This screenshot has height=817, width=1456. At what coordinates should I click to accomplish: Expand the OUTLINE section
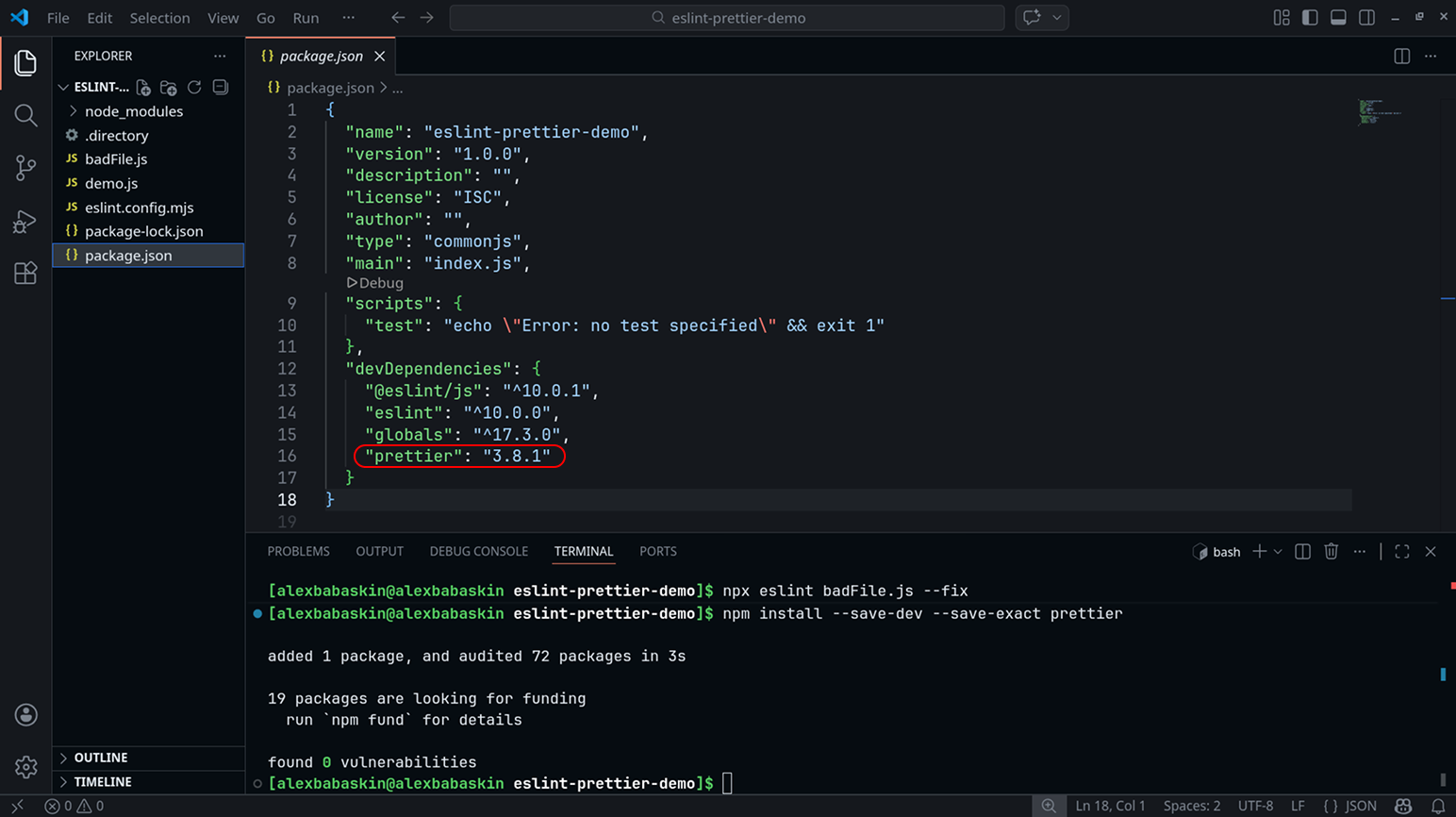coord(101,758)
